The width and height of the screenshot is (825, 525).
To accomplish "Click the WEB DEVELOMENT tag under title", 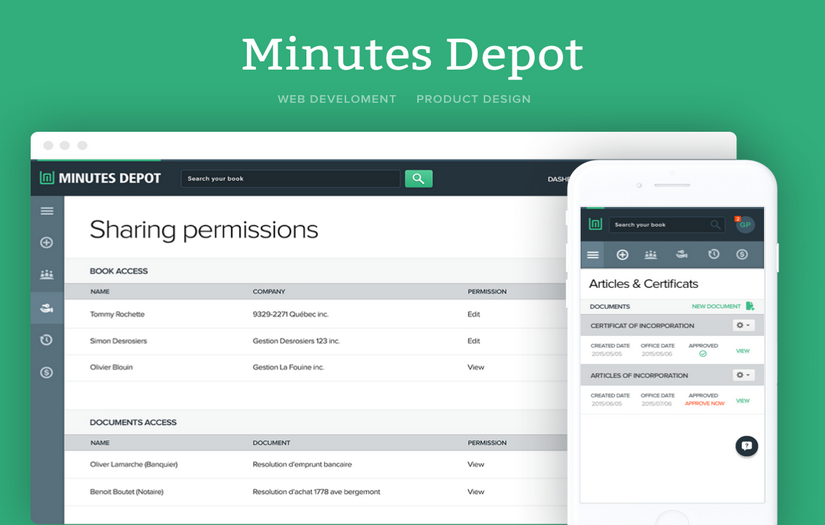I will pos(337,99).
